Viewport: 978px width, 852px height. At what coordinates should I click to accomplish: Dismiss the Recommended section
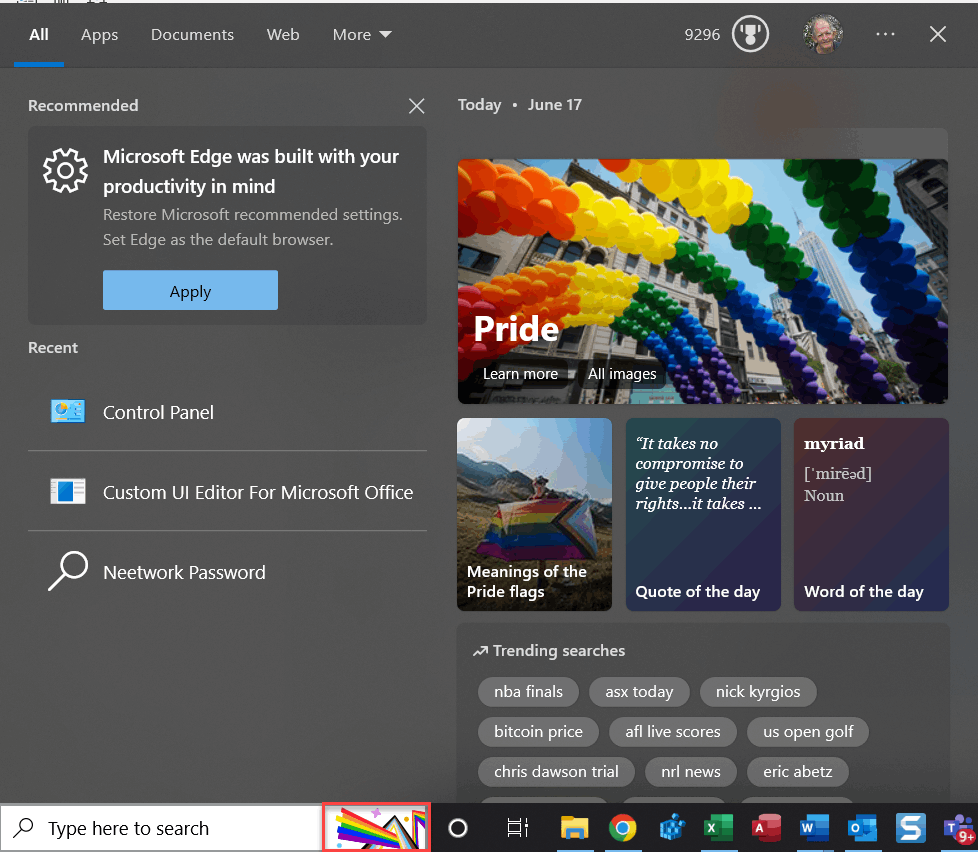click(x=417, y=106)
